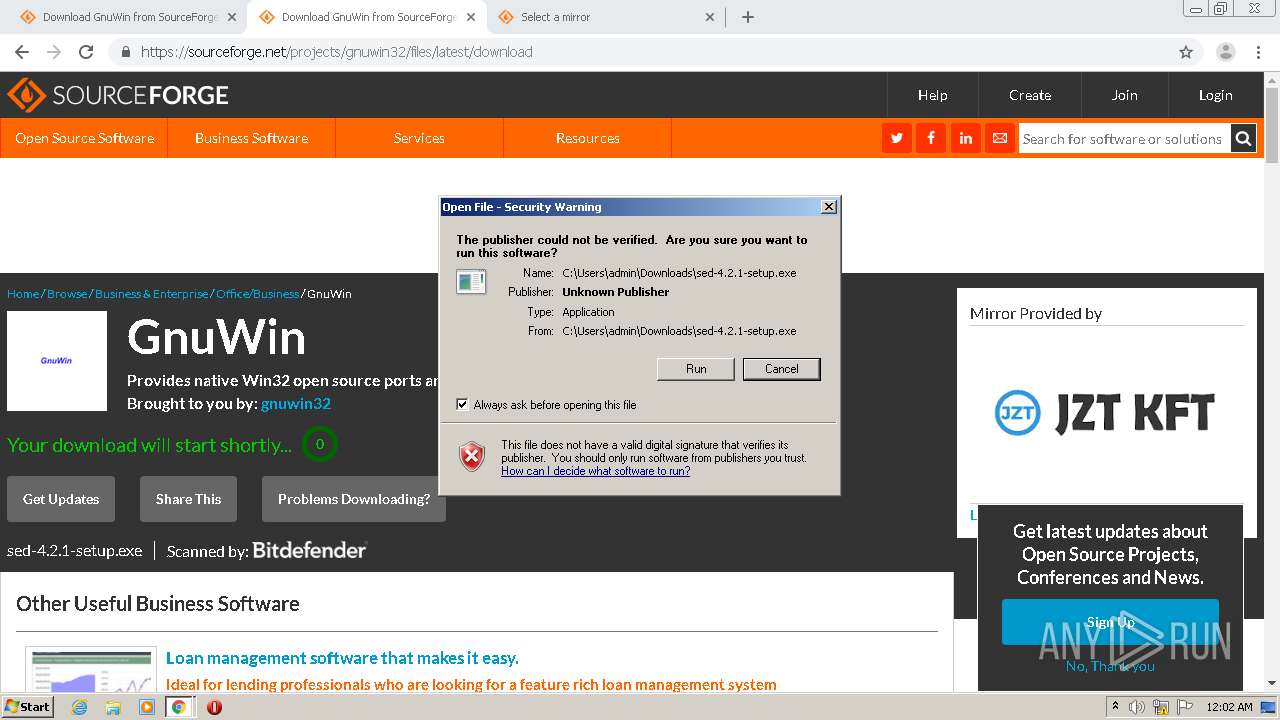This screenshot has width=1280, height=720.
Task: Click the taskbar clock 12:02 AM
Action: tap(1229, 707)
